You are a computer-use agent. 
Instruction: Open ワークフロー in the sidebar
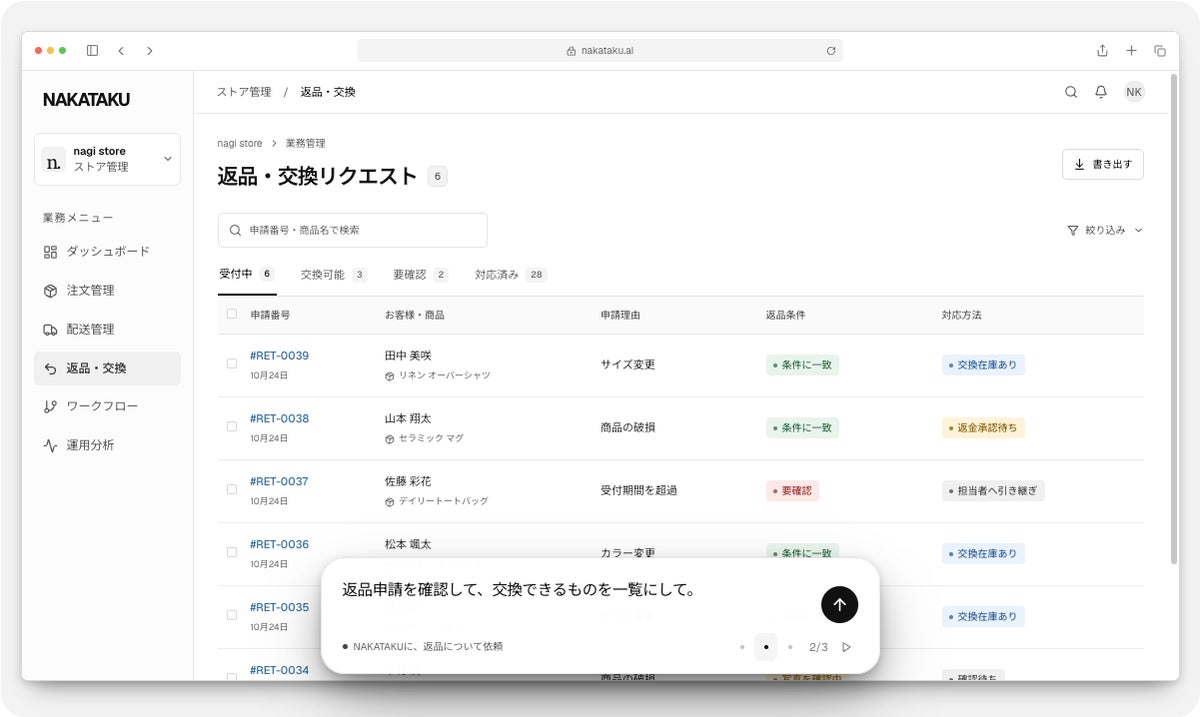tap(107, 407)
